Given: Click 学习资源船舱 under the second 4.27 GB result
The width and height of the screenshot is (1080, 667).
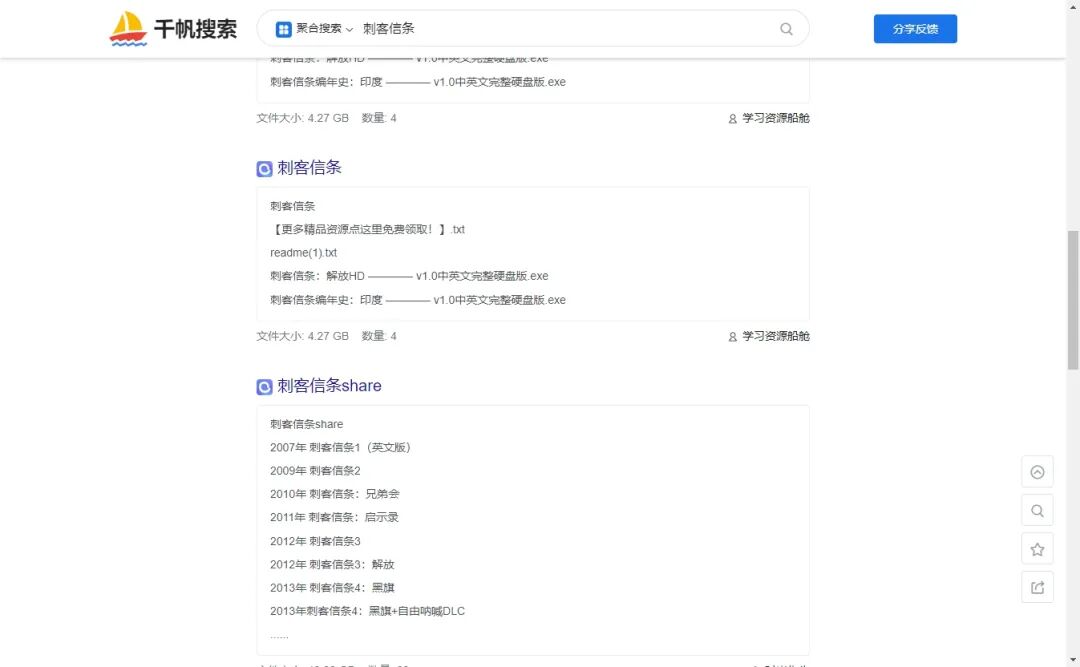Looking at the screenshot, I should pos(776,336).
